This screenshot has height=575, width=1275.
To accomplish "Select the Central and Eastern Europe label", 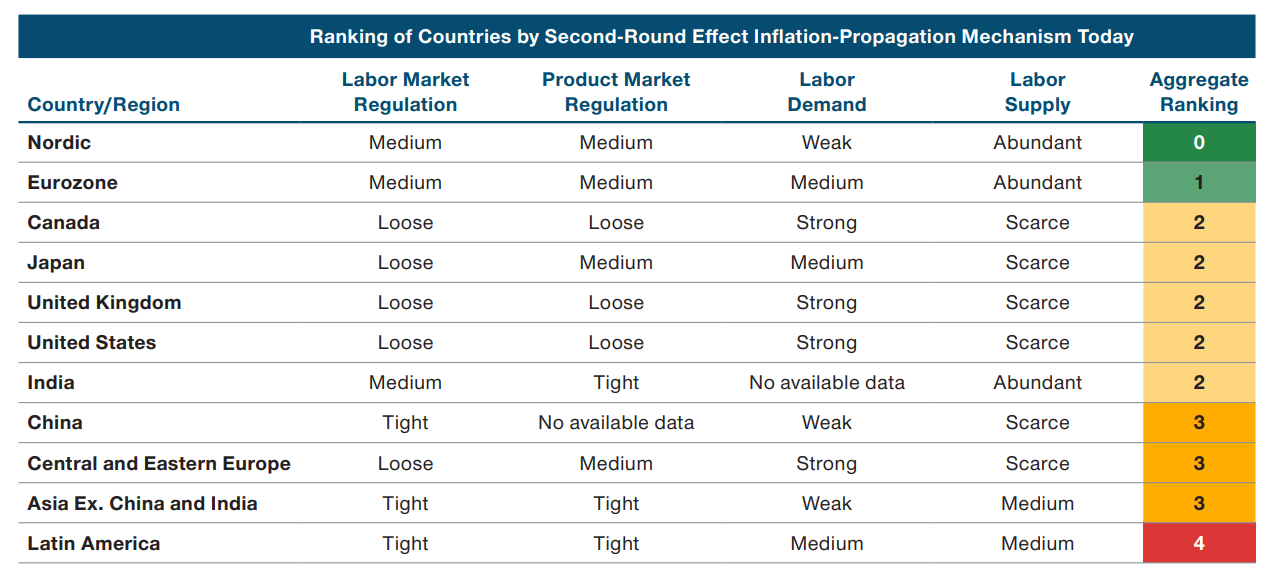I will click(x=159, y=463).
